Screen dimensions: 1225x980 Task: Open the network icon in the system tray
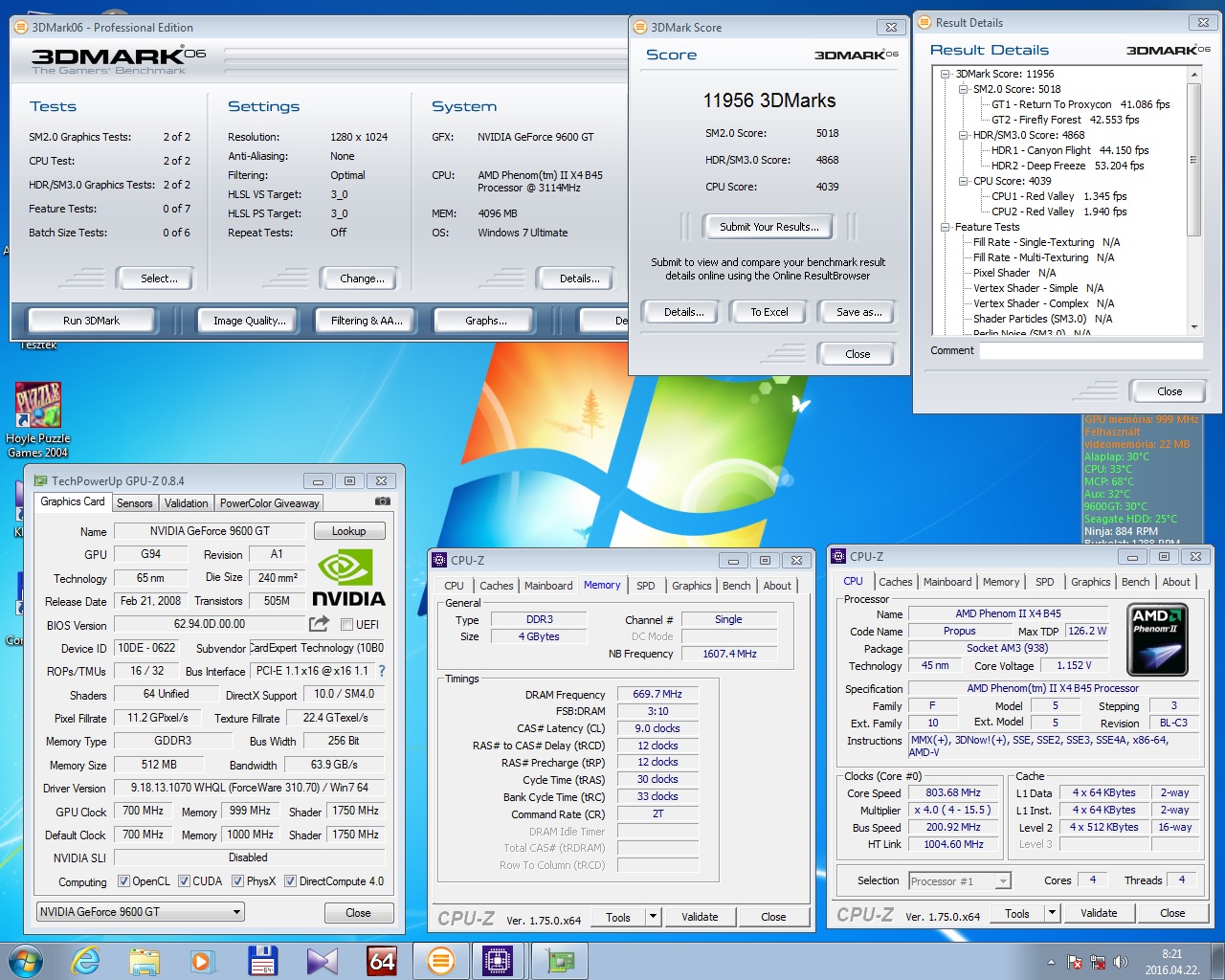[x=1098, y=962]
